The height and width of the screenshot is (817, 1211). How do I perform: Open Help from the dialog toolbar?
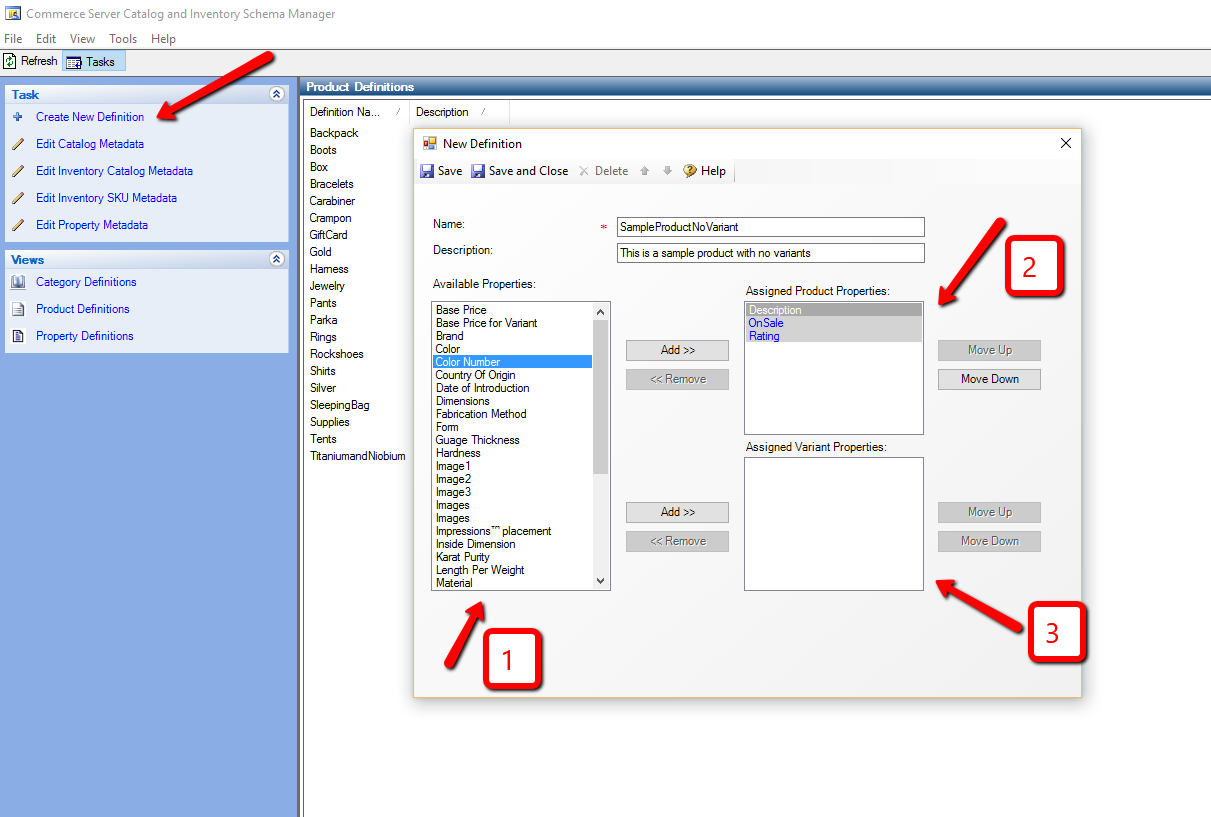point(705,171)
